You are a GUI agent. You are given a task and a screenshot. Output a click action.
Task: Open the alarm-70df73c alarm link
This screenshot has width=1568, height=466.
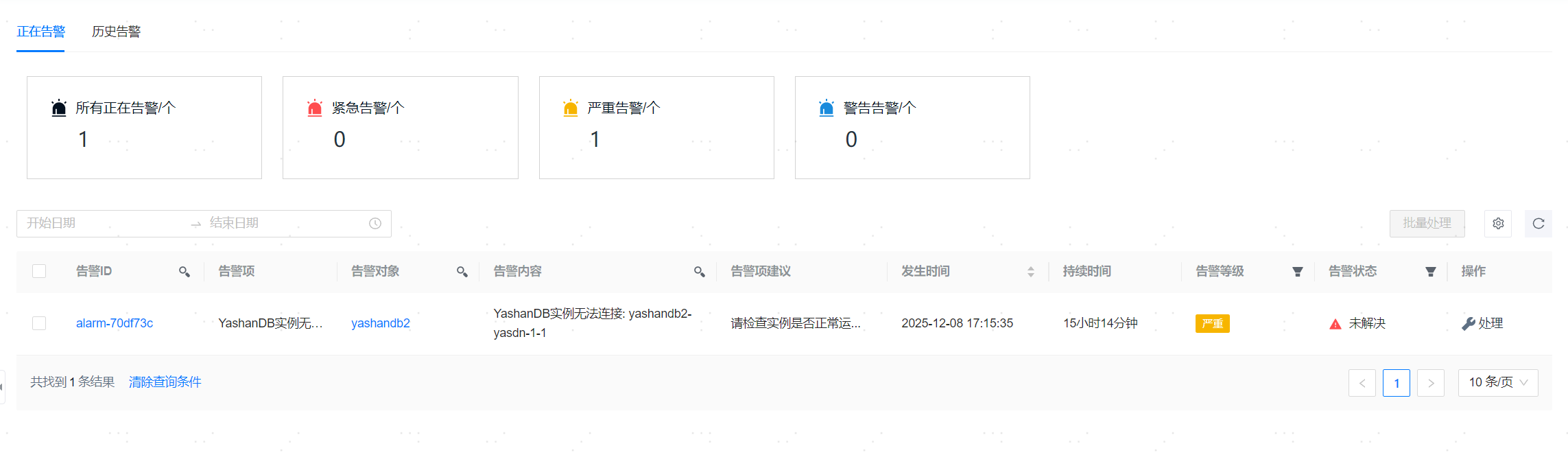click(x=115, y=323)
